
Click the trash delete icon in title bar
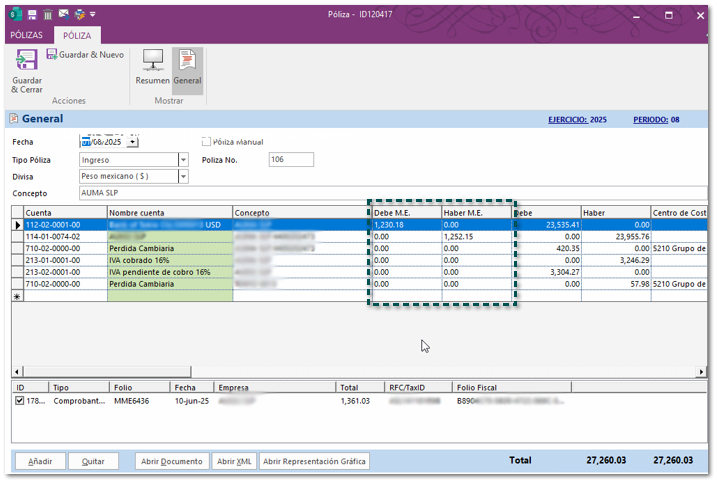[47, 15]
